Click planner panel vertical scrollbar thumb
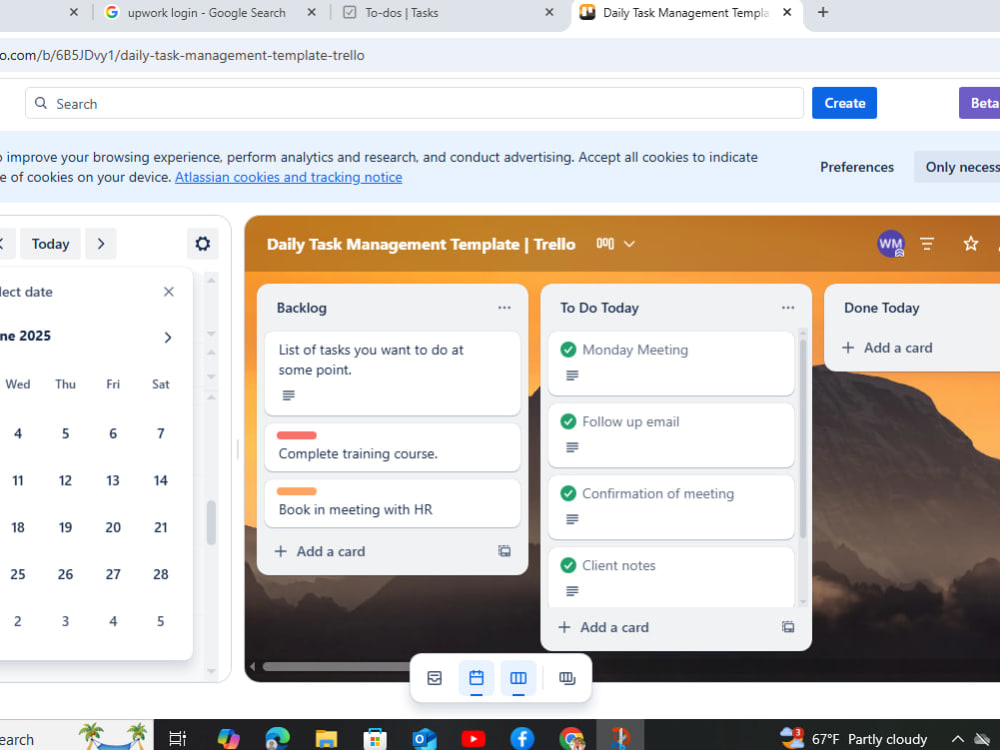Screen dimensions: 1000x750 coord(211,523)
